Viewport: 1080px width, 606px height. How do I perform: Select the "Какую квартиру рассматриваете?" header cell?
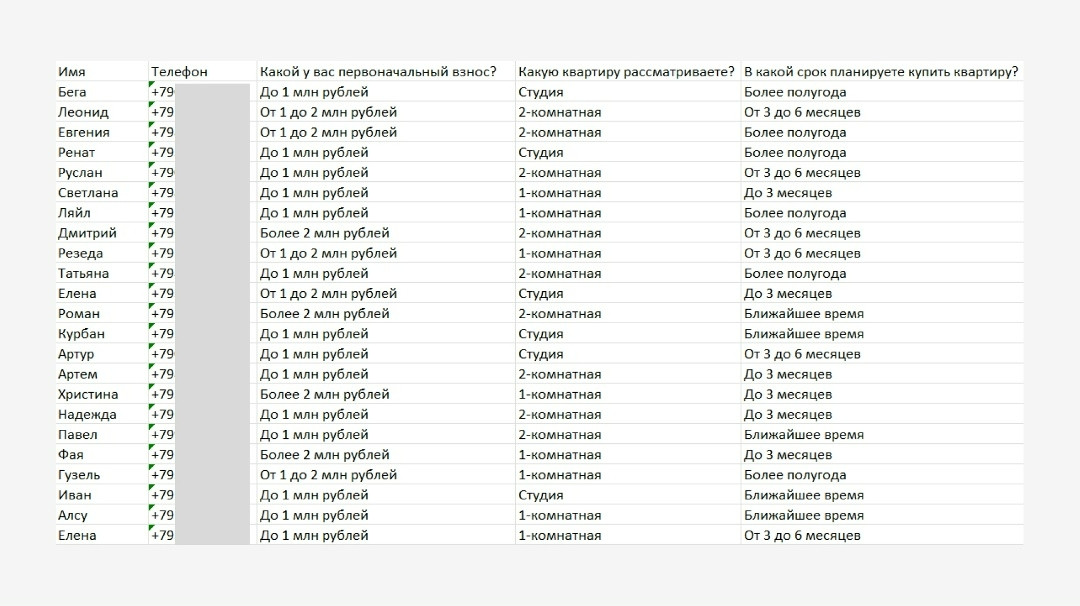click(x=626, y=72)
